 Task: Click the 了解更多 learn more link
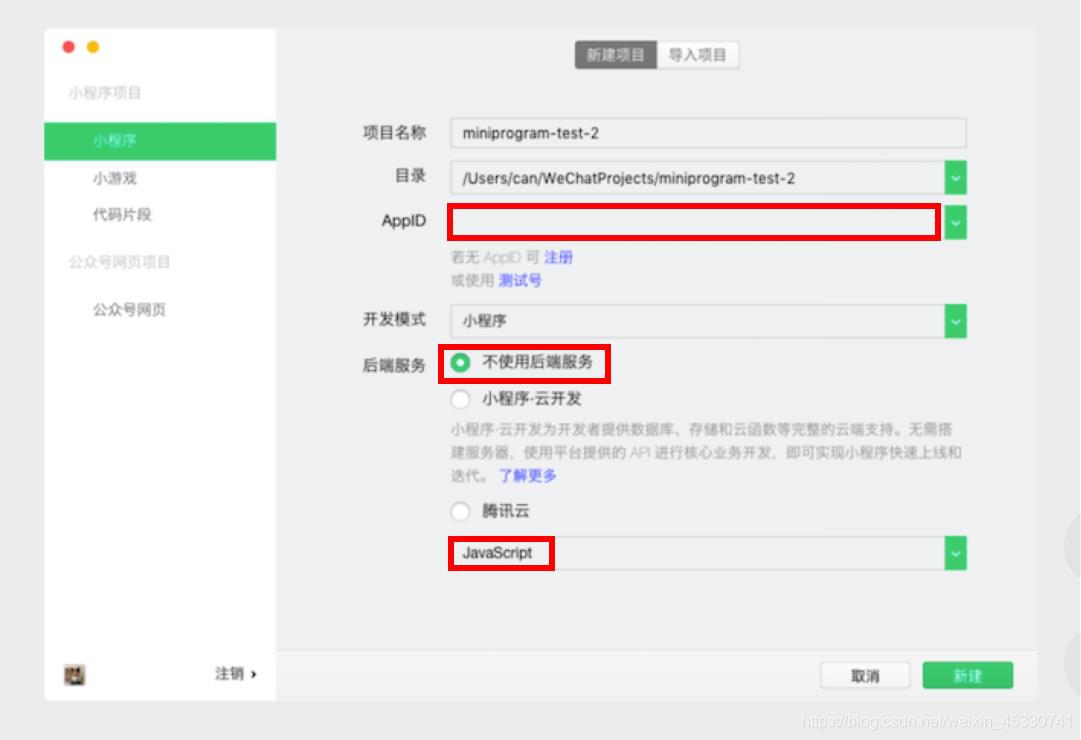pos(530,476)
